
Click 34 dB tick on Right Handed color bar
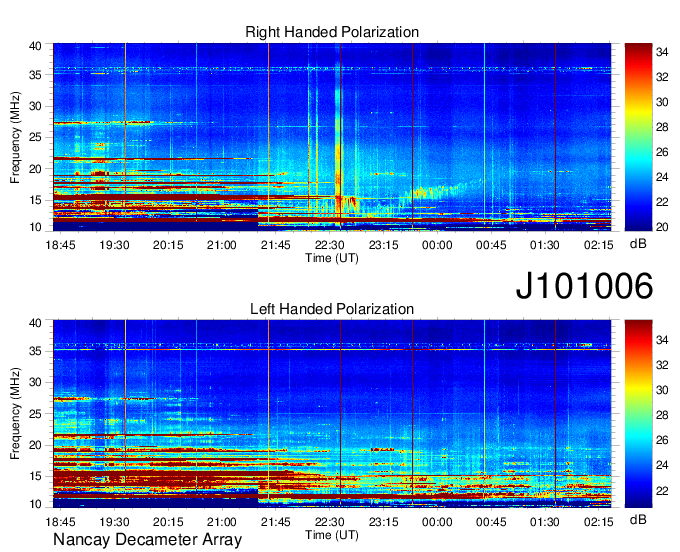pos(662,52)
